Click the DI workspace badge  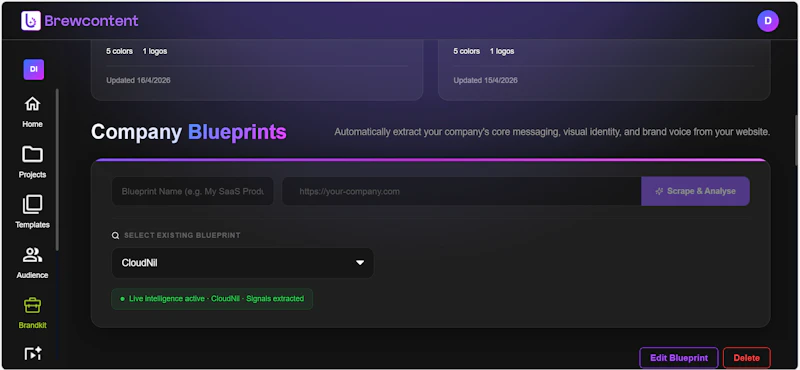point(34,69)
